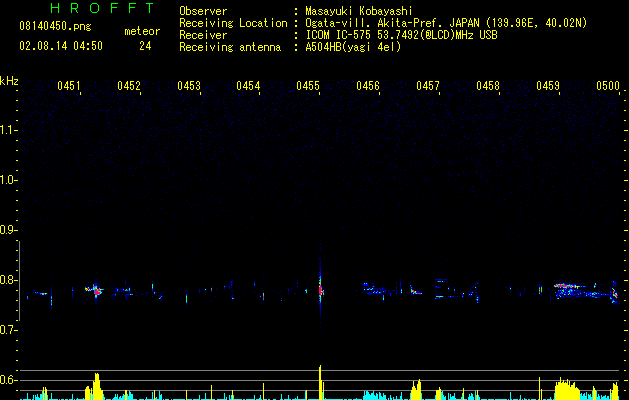Click the 0454 time marker
Image resolution: width=629 pixels, height=400 pixels.
(248, 86)
